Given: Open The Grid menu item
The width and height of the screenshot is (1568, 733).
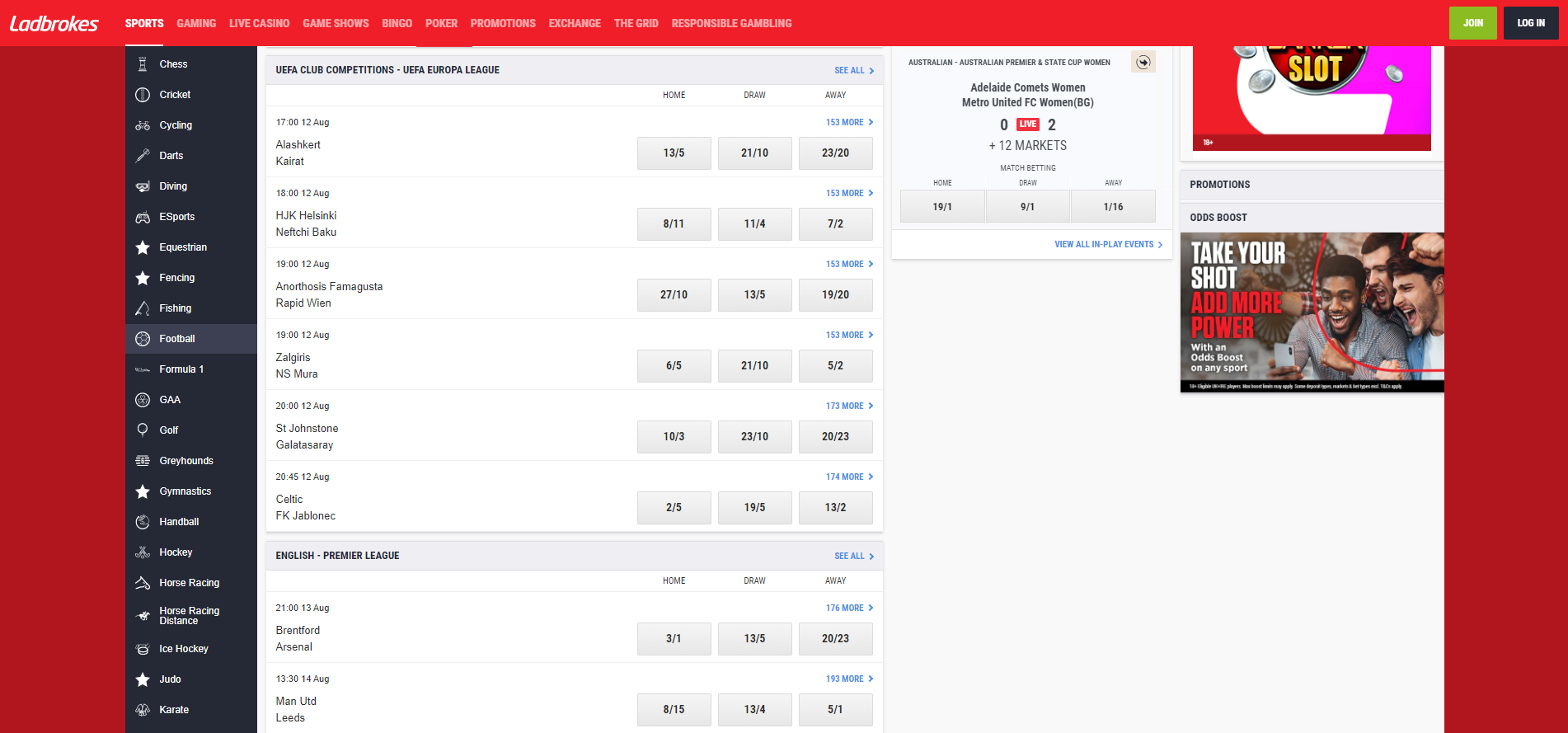Looking at the screenshot, I should point(636,23).
